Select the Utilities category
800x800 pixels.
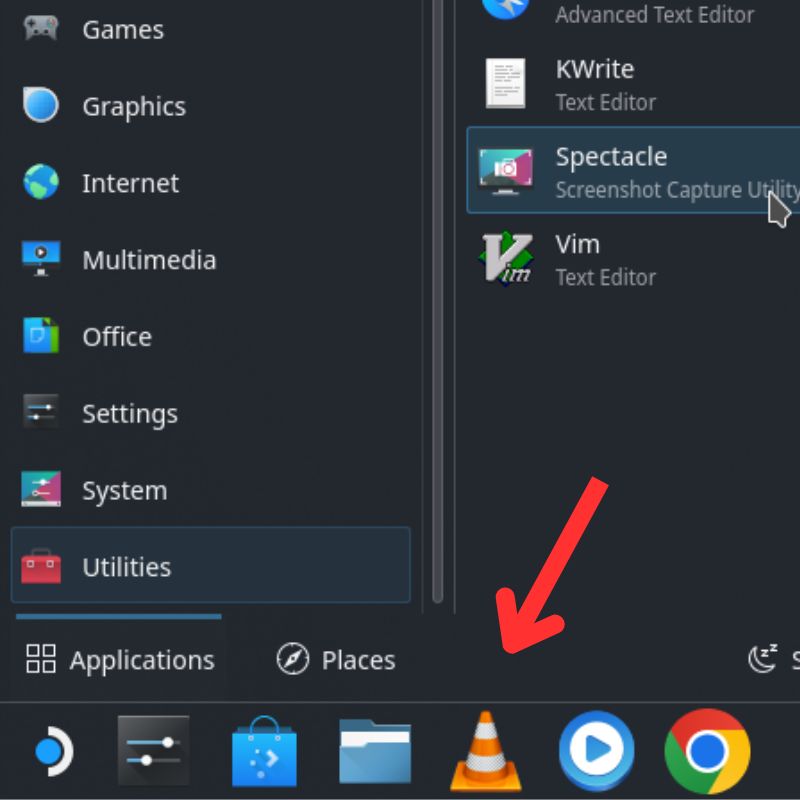tap(210, 565)
